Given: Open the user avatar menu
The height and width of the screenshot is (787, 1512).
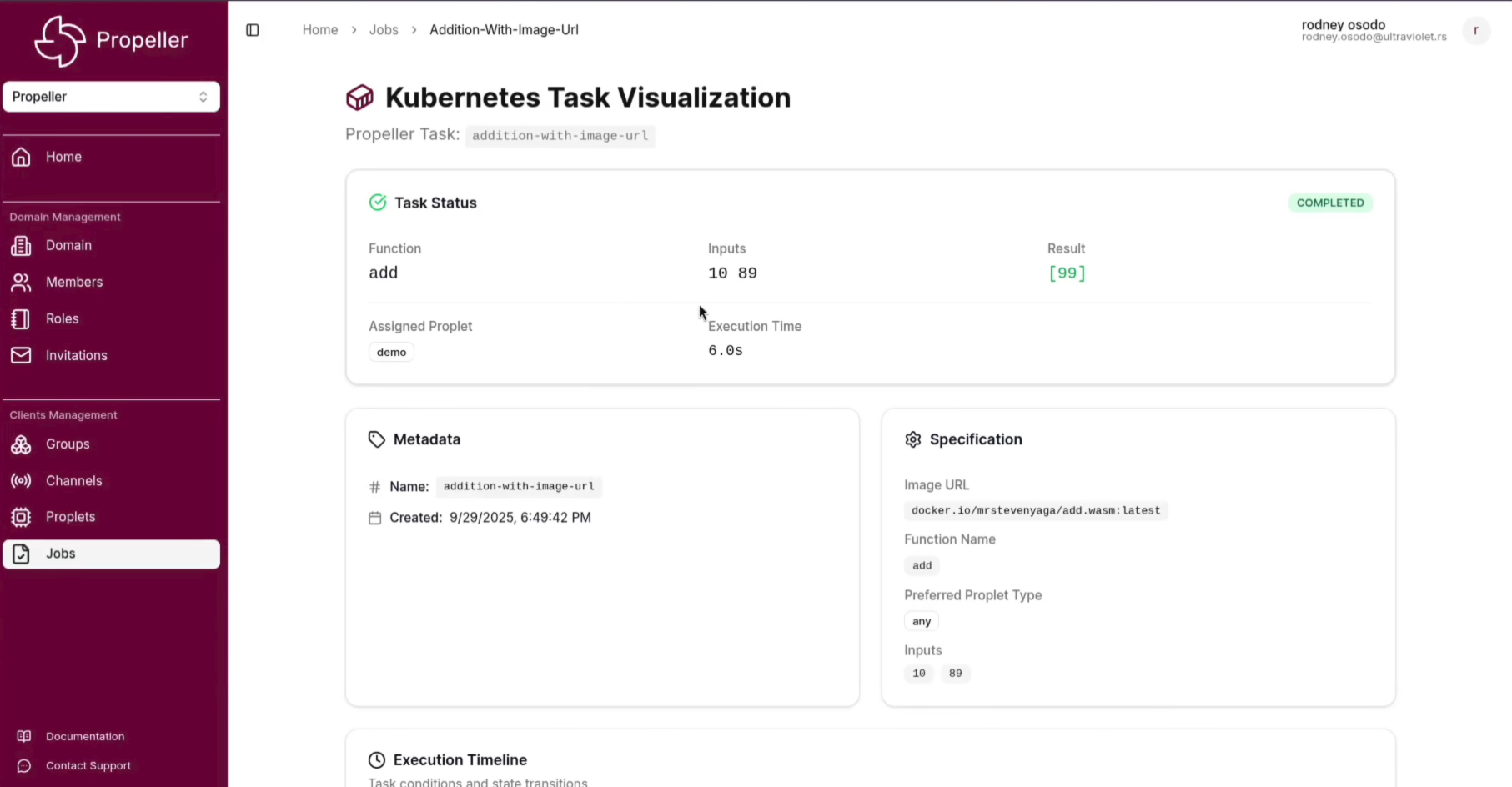Looking at the screenshot, I should pyautogui.click(x=1476, y=31).
